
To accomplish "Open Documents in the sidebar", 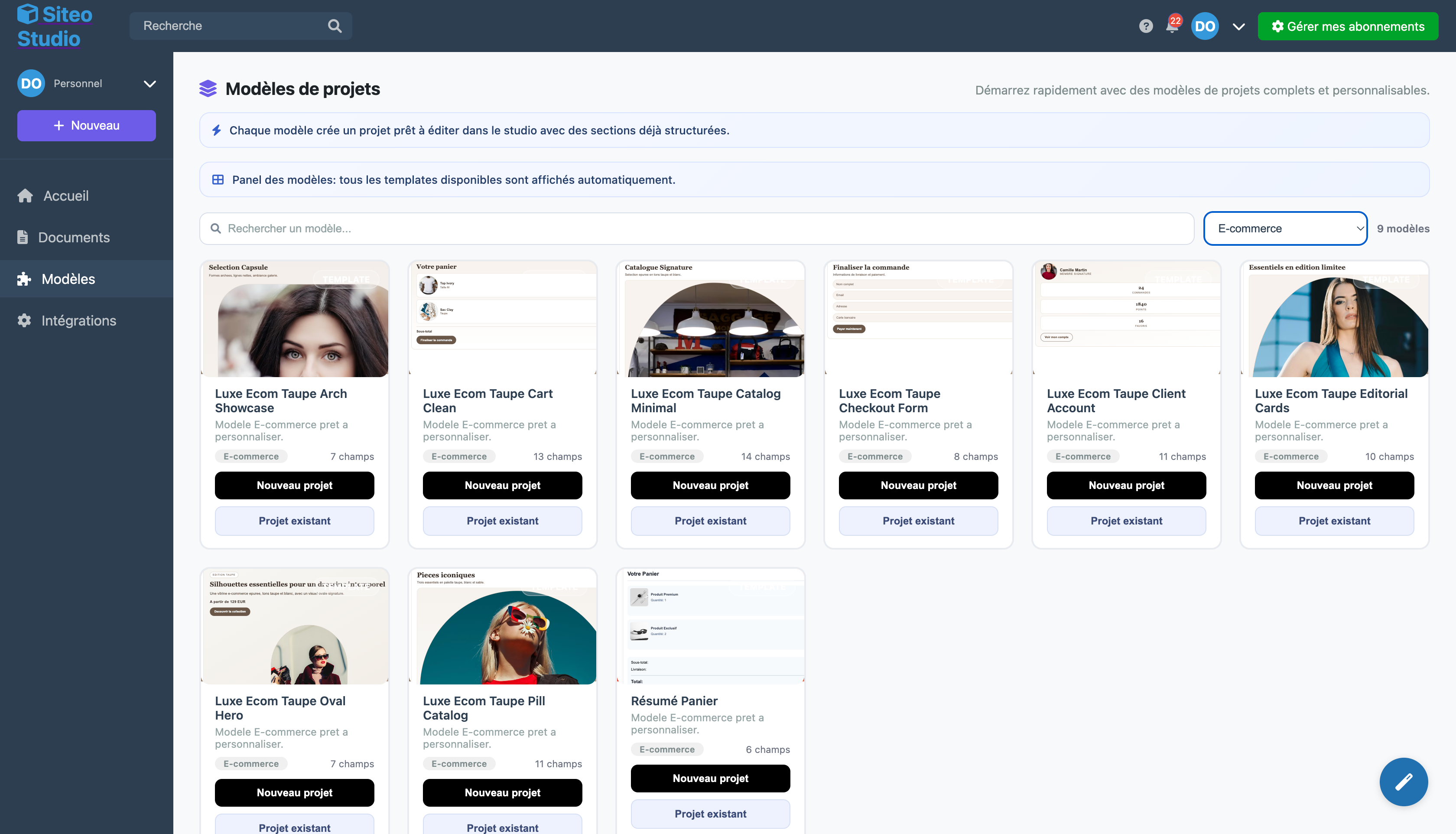I will (x=73, y=237).
